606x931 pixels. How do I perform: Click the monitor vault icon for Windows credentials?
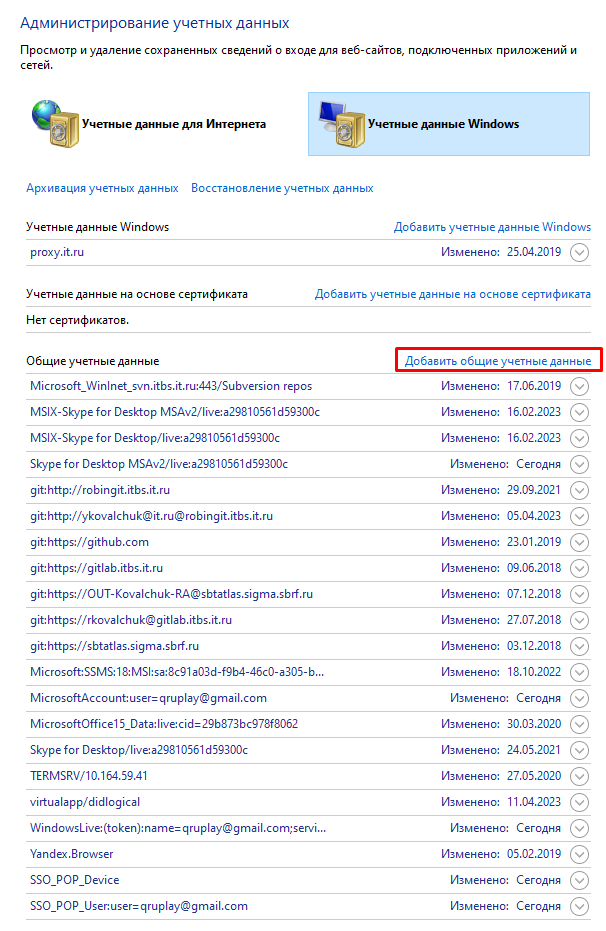click(x=342, y=124)
